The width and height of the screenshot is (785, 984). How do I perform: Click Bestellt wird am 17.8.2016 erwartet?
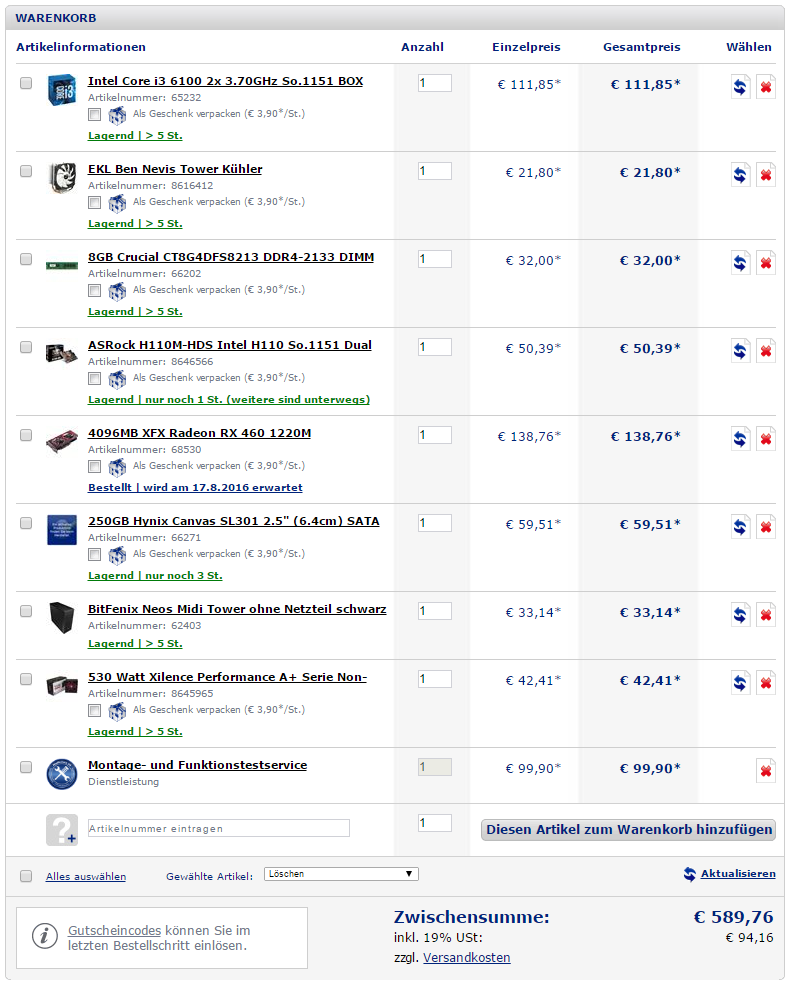pos(195,487)
